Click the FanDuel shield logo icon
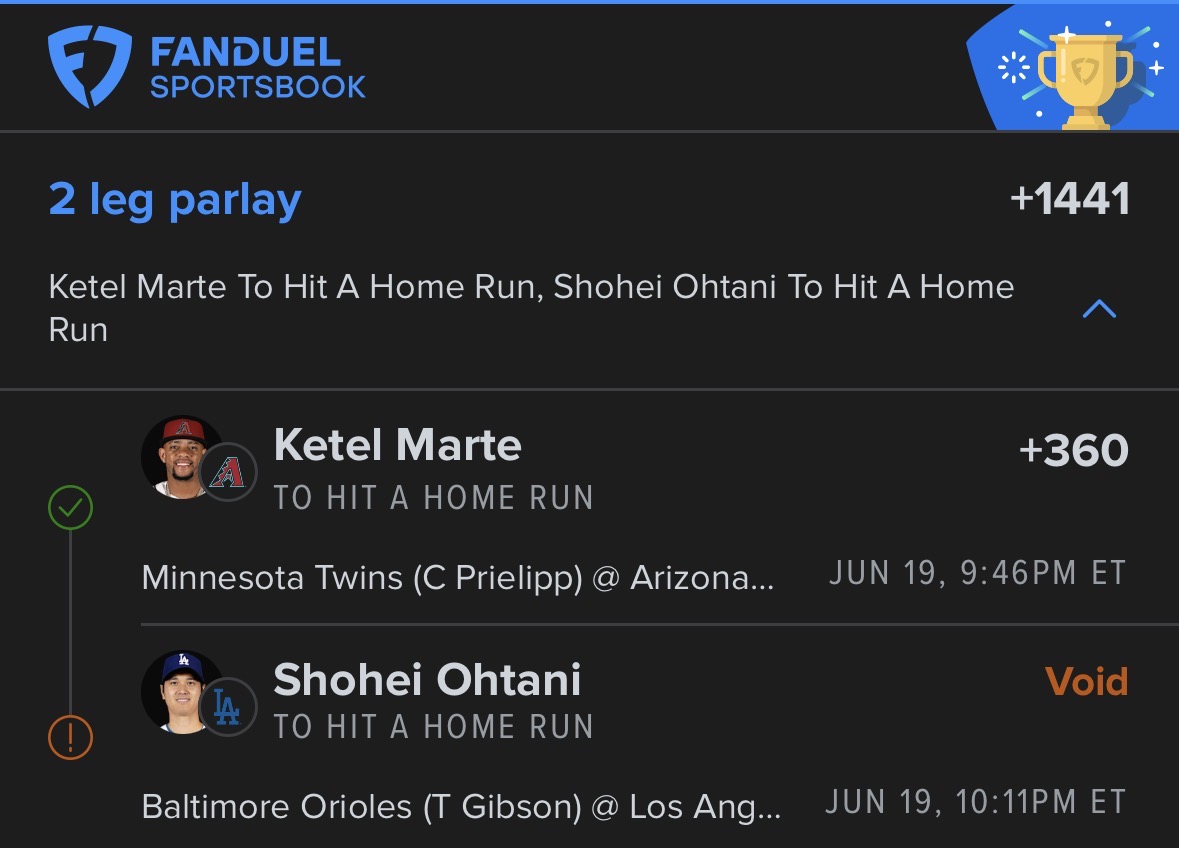 point(89,66)
